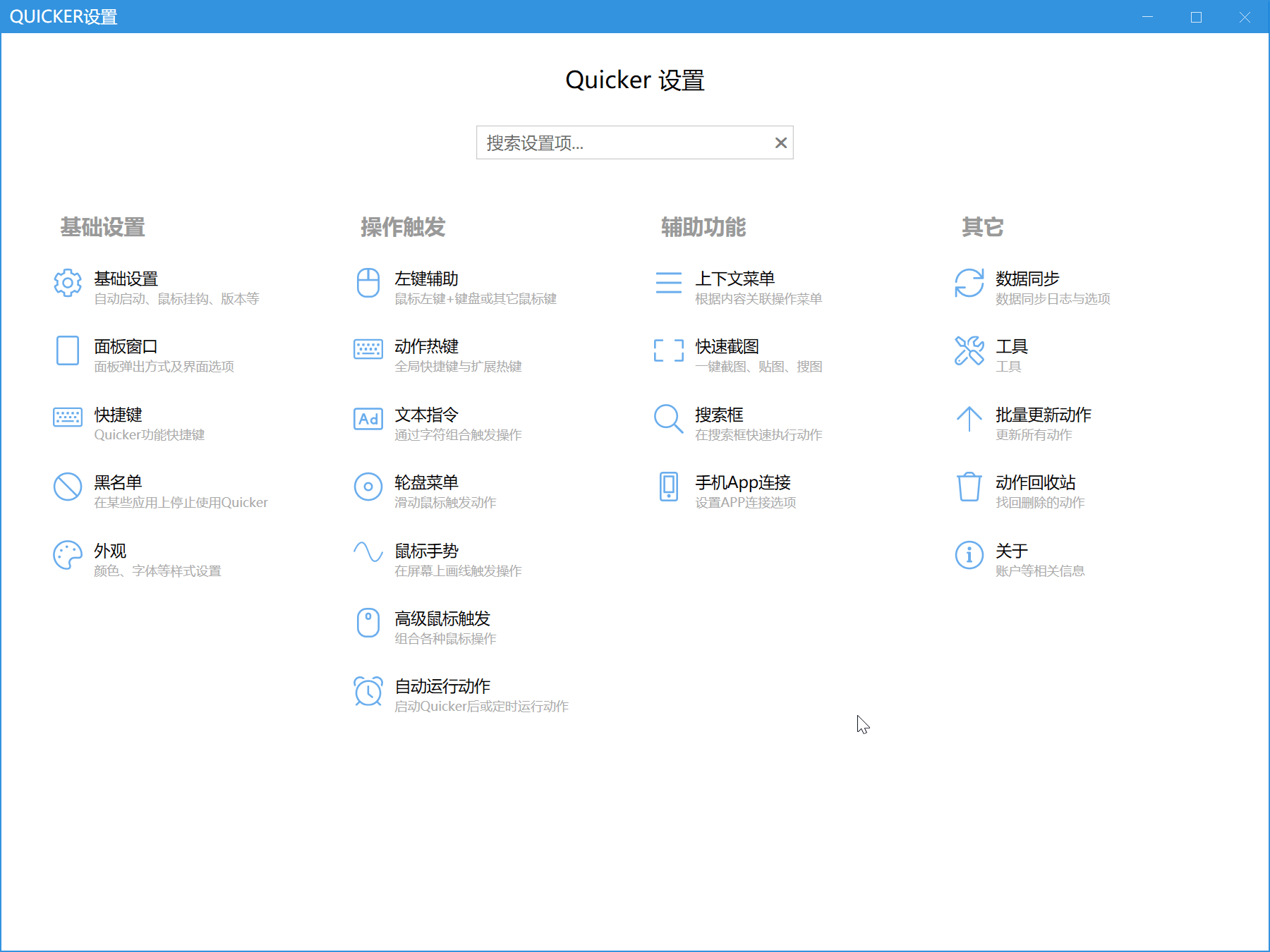
Task: Click the 面板窗口 panel window icon
Action: point(68,350)
